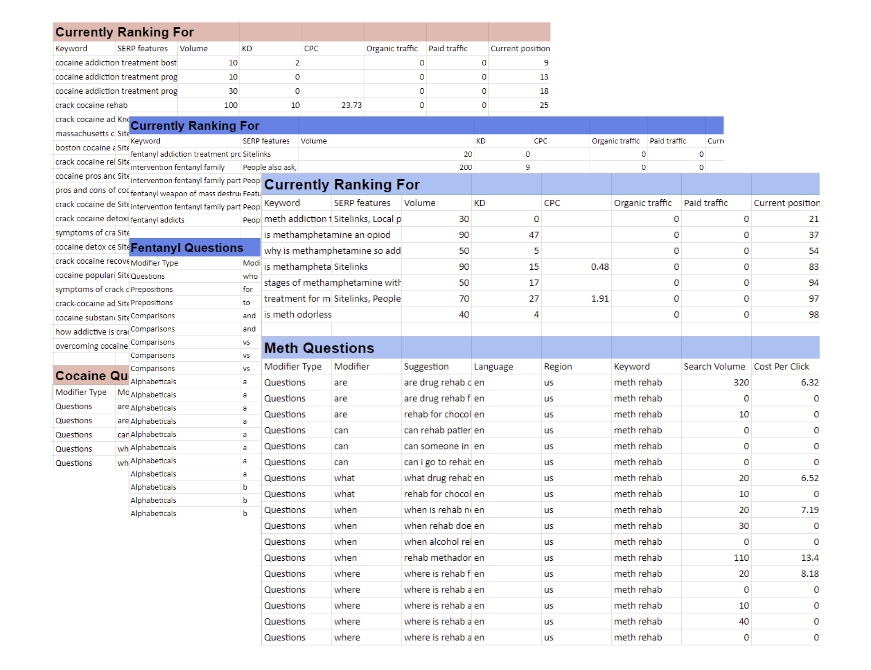Select the 'Suggestion' column header
The height and width of the screenshot is (670, 871).
tap(426, 367)
